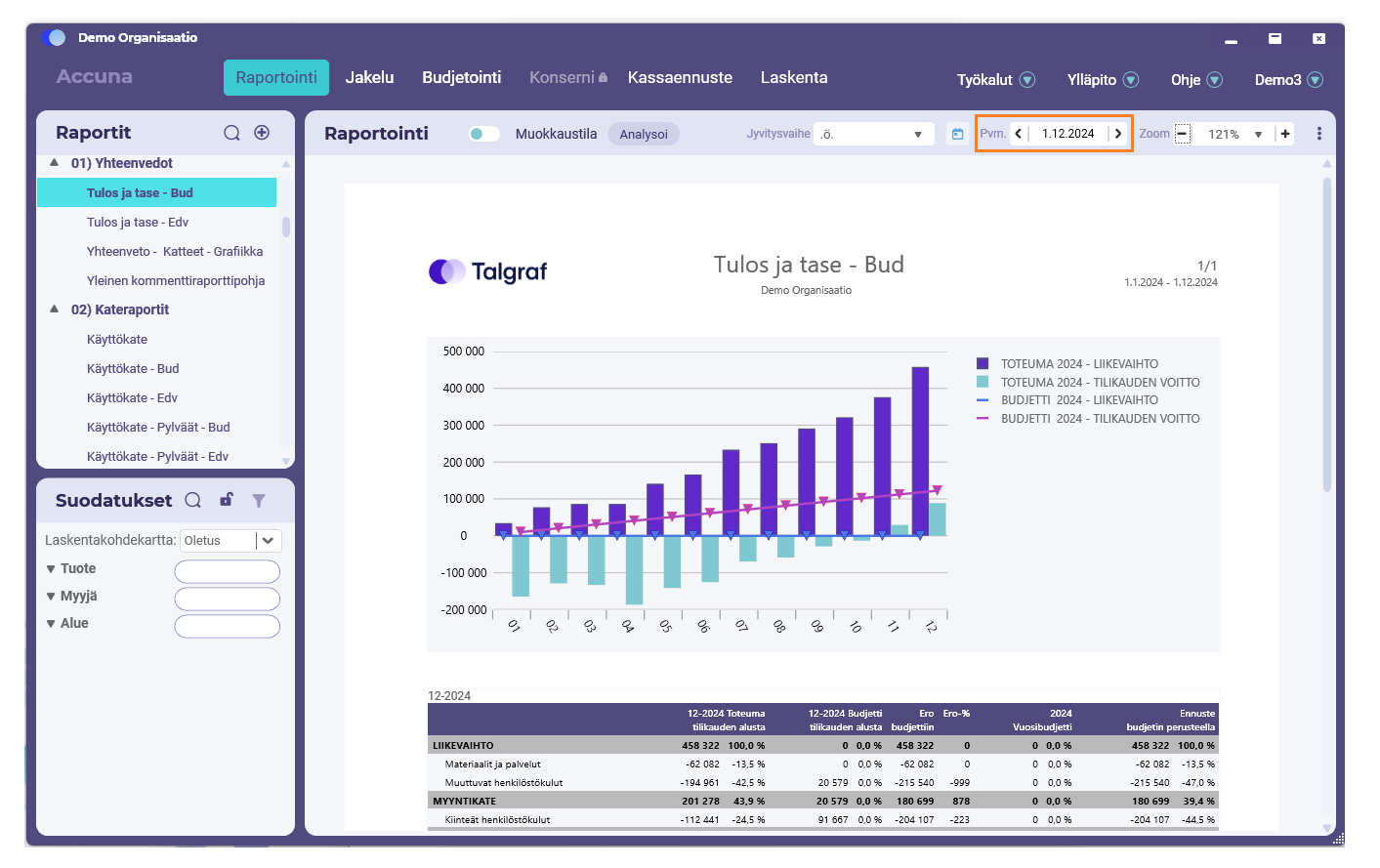Viewport: 1380px width, 868px height.
Task: Open the Jyvitysvaihe dropdown
Action: pyautogui.click(x=874, y=134)
